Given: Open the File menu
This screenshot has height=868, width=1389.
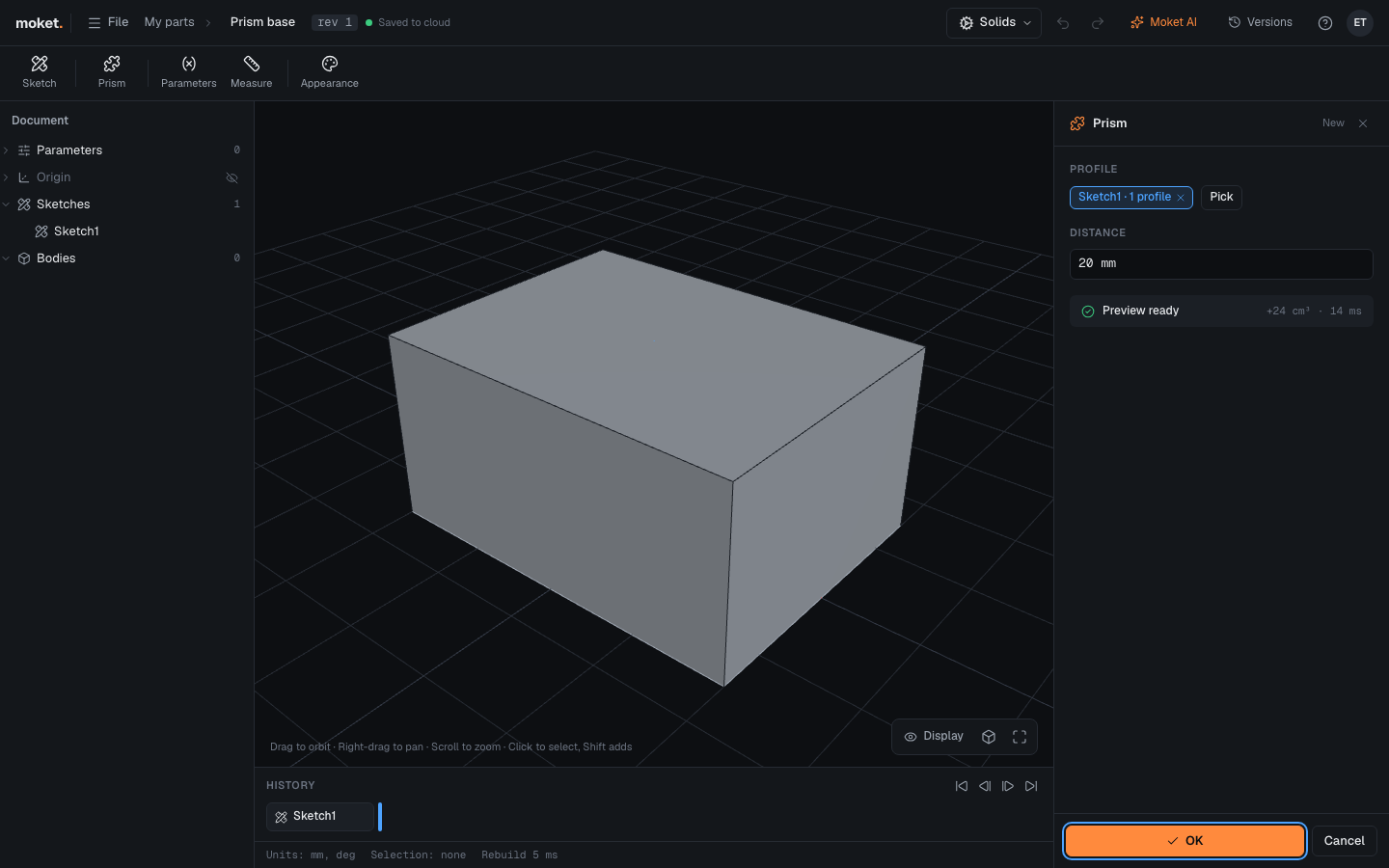Looking at the screenshot, I should click(108, 22).
